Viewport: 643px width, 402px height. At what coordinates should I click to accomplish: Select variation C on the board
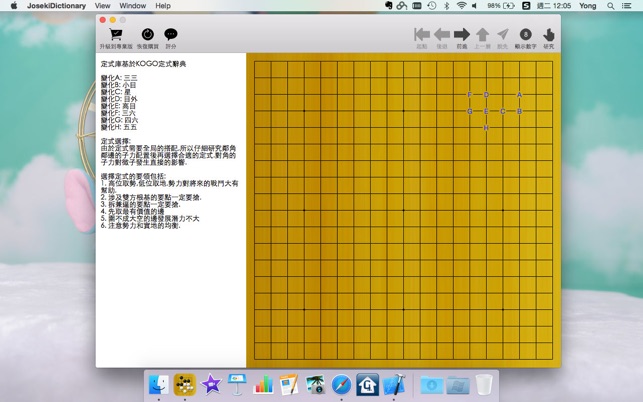click(503, 111)
